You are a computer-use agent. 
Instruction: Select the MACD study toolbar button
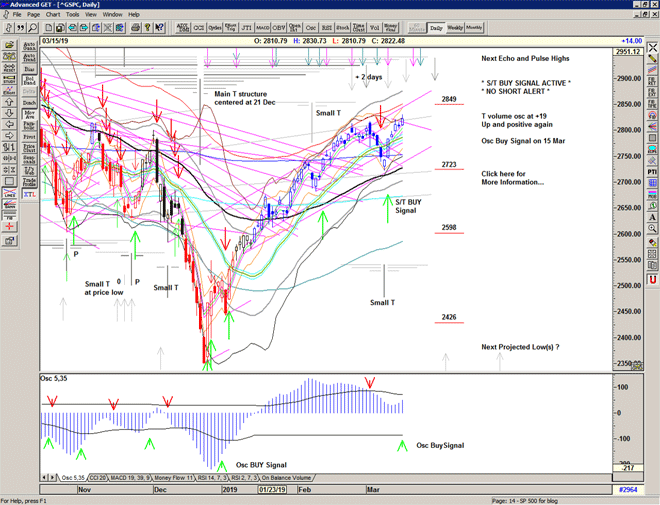(262, 28)
